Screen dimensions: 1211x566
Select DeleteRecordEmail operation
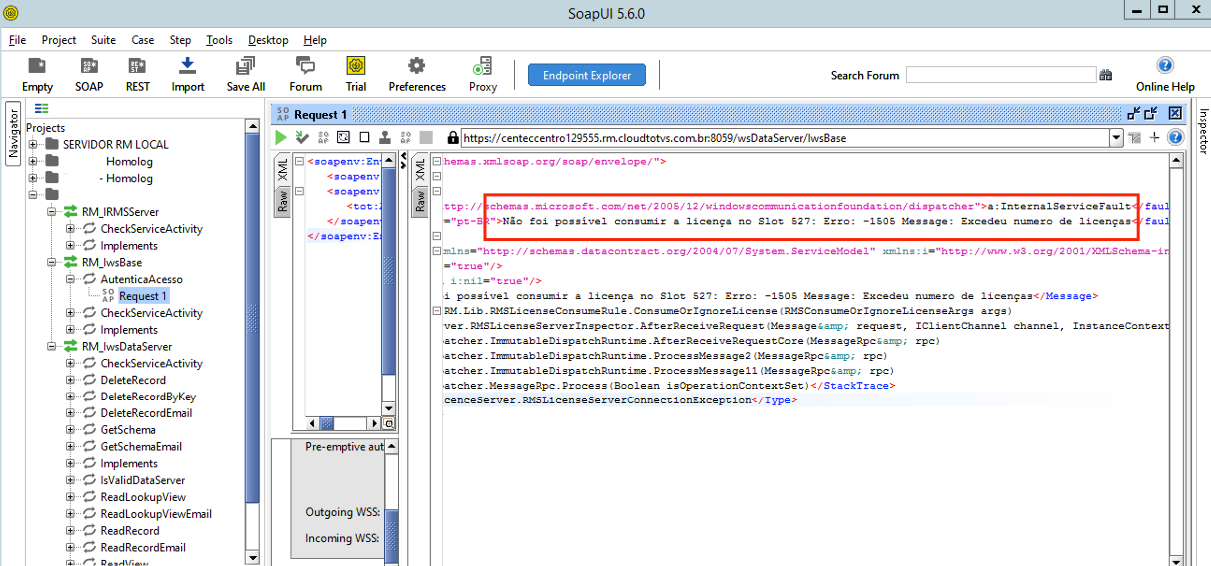point(146,413)
